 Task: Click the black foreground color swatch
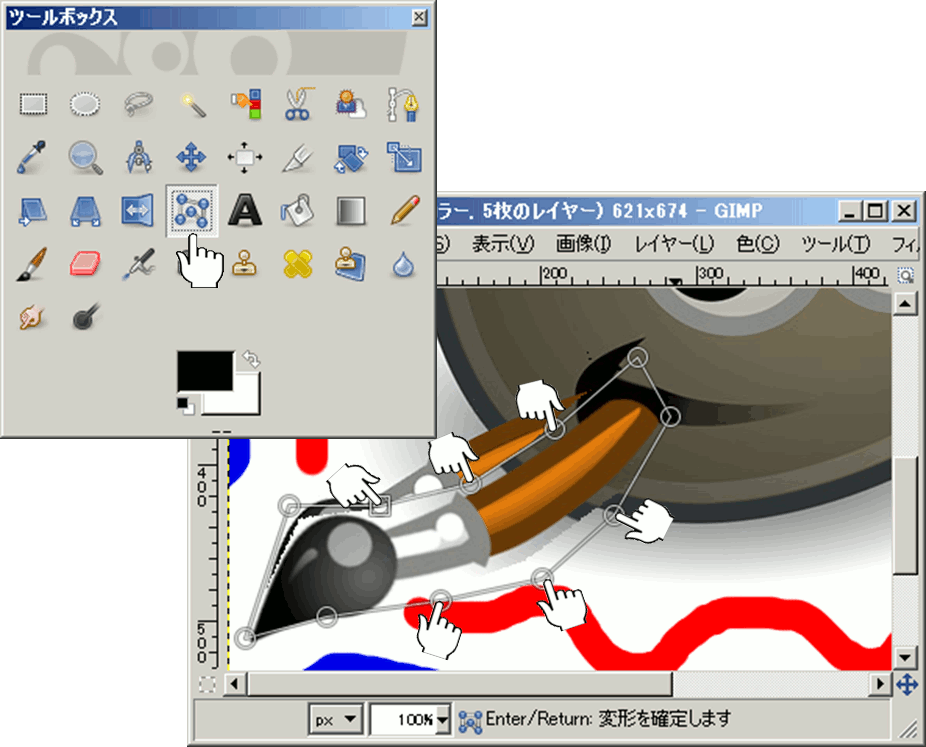click(x=203, y=371)
